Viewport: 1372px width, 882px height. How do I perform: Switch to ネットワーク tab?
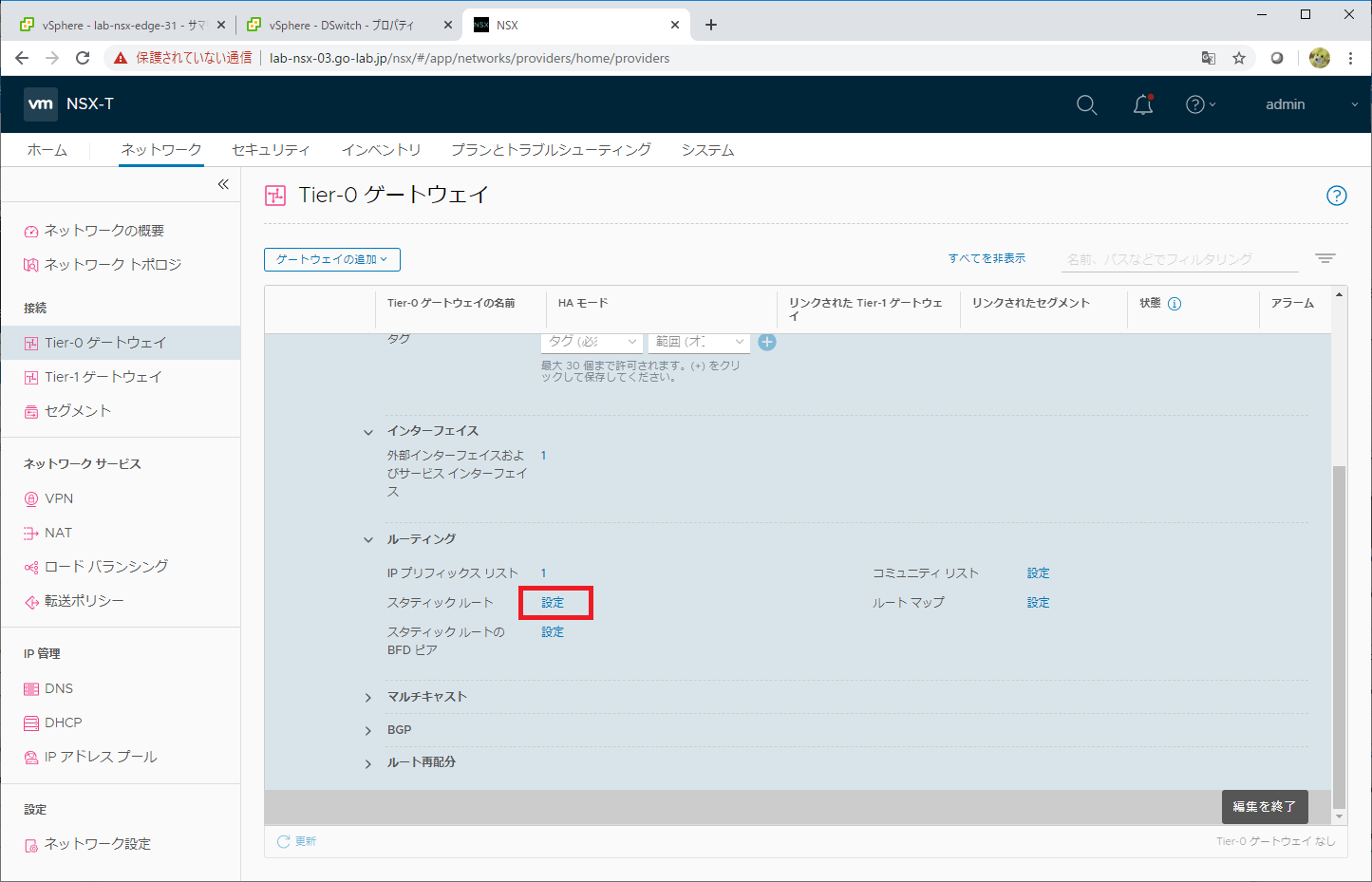tap(161, 150)
